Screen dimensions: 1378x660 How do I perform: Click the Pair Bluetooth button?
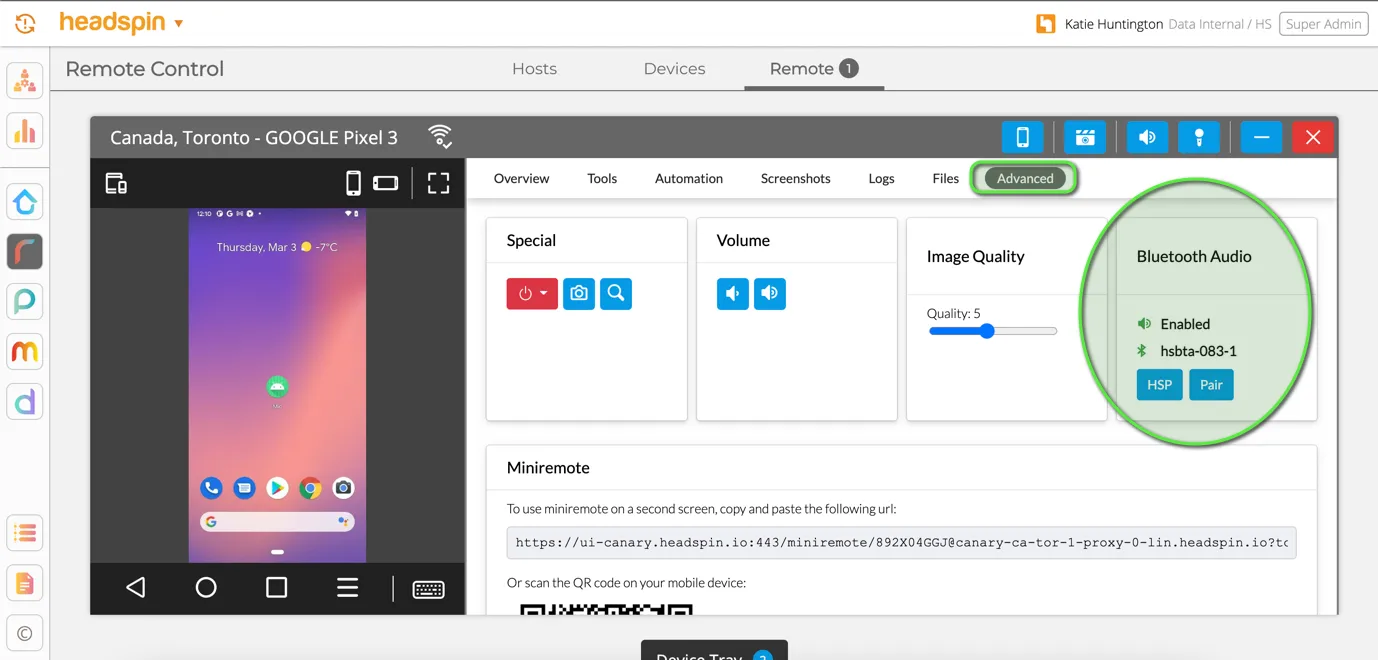click(1211, 385)
